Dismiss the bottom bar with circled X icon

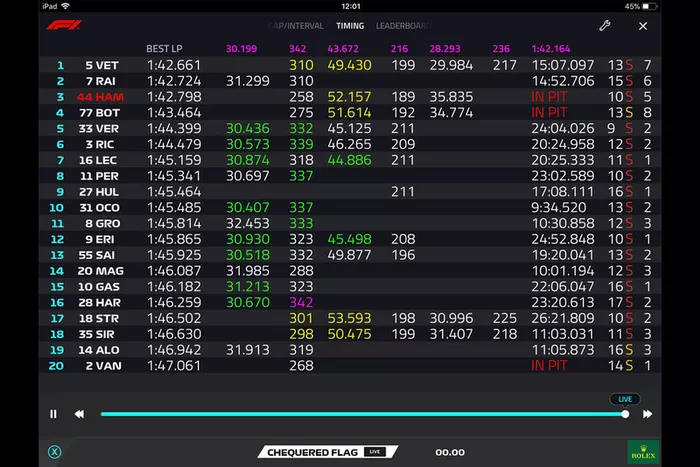point(54,452)
